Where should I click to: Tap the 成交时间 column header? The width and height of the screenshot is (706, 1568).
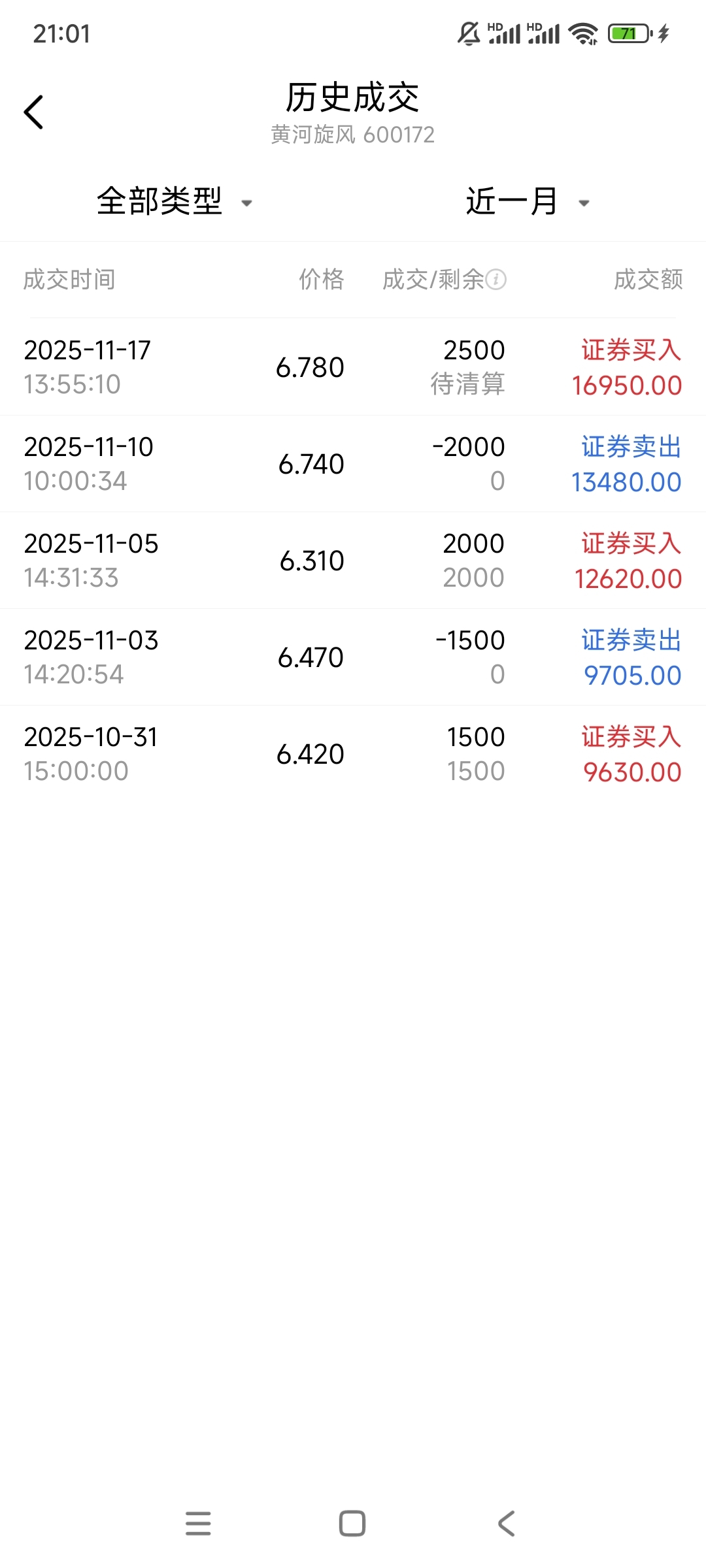69,280
